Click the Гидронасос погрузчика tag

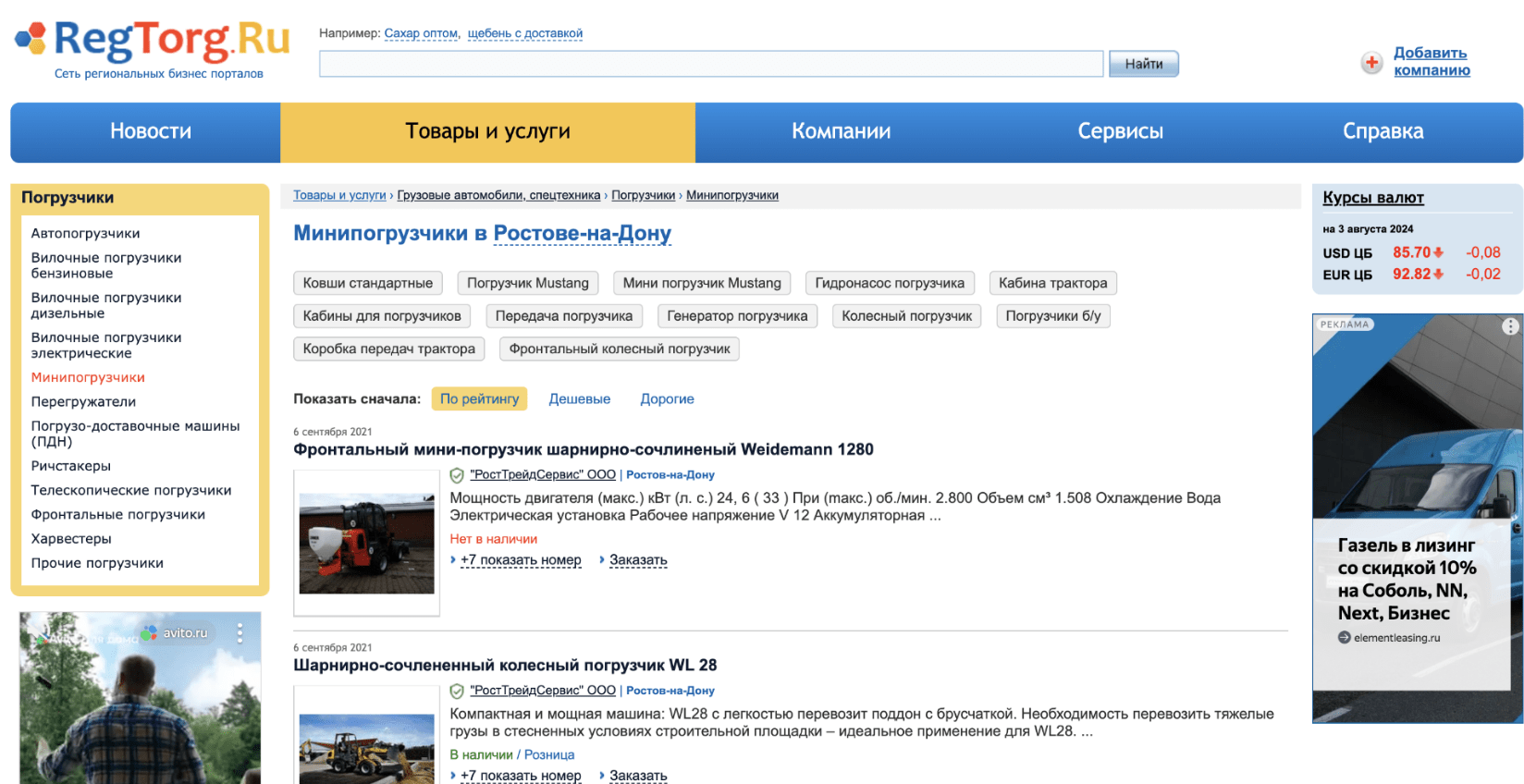(890, 283)
